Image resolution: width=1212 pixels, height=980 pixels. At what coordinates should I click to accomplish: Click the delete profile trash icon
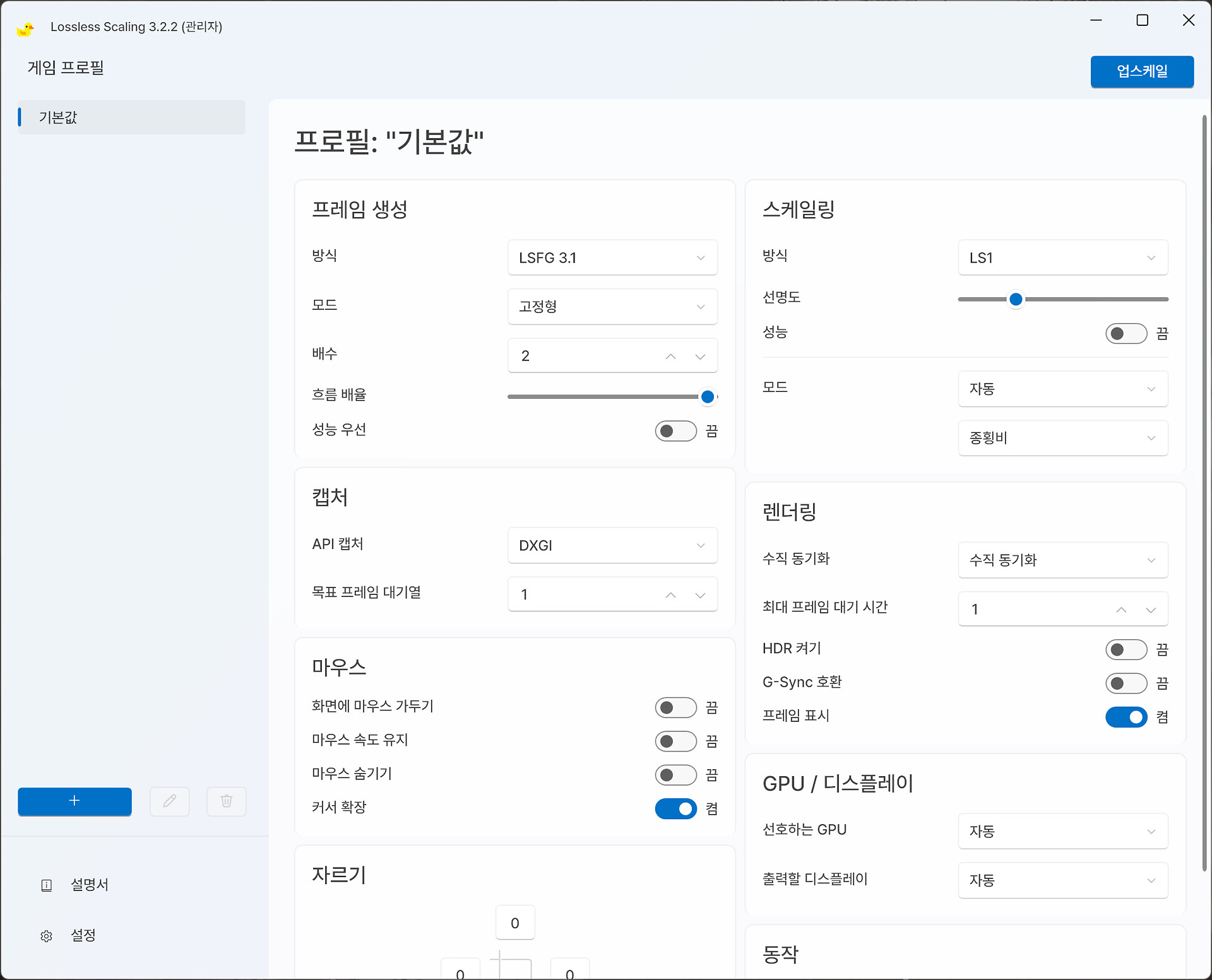click(x=226, y=801)
